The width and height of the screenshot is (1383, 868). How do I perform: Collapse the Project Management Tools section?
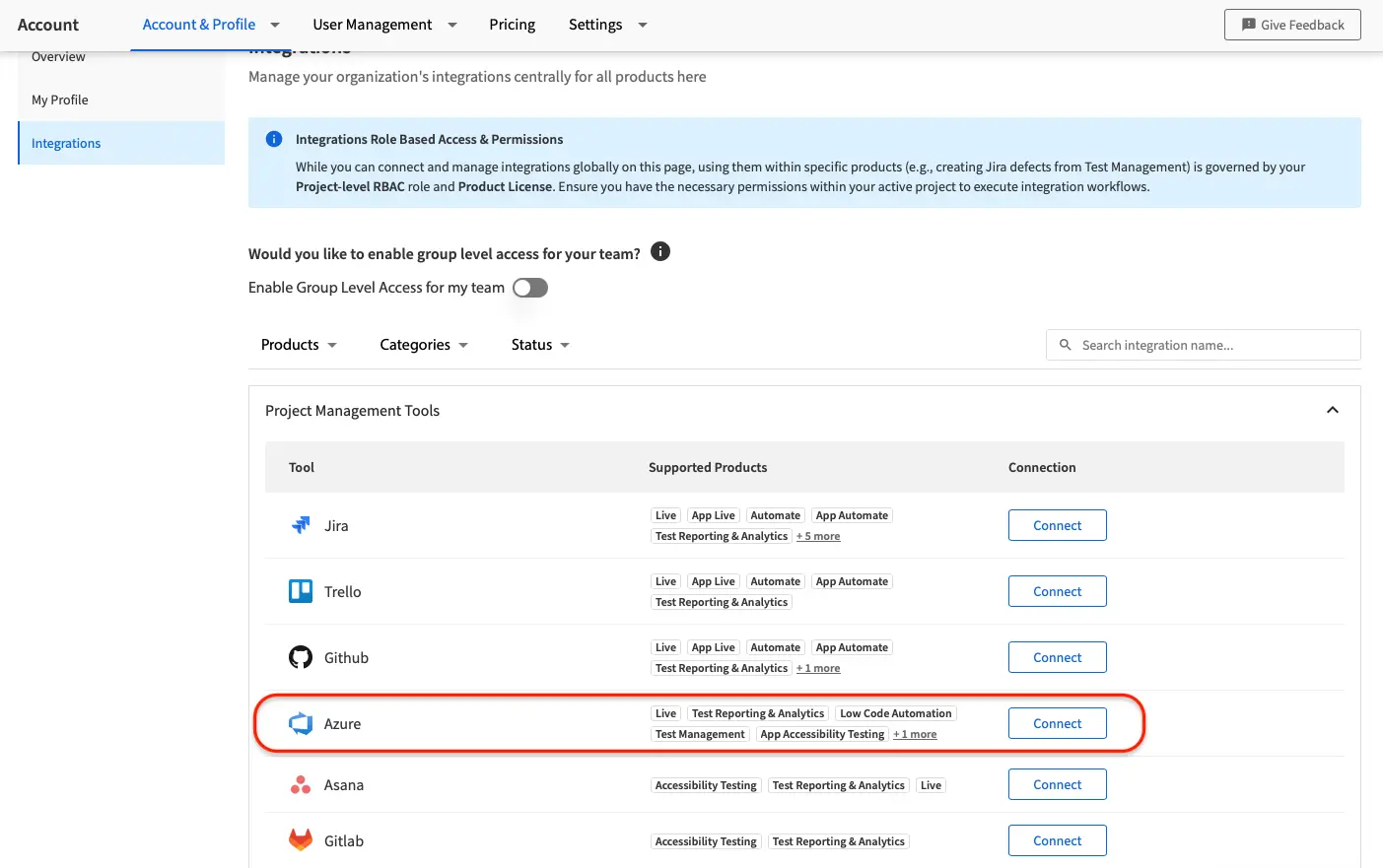[x=1333, y=410]
